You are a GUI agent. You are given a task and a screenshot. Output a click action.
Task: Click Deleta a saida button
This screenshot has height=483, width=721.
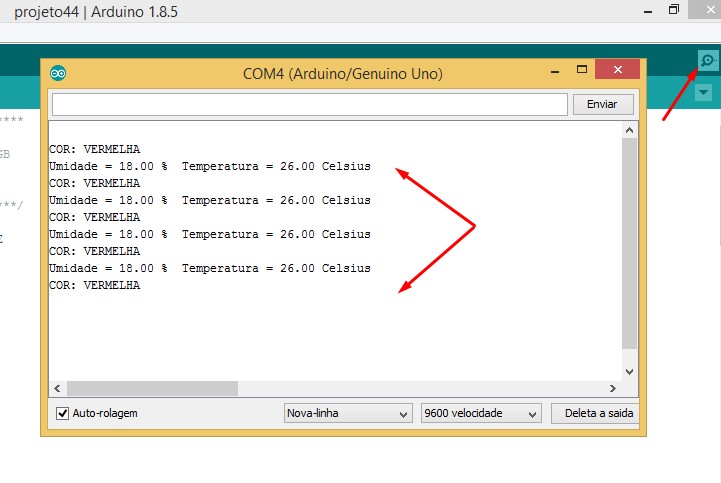(x=596, y=413)
